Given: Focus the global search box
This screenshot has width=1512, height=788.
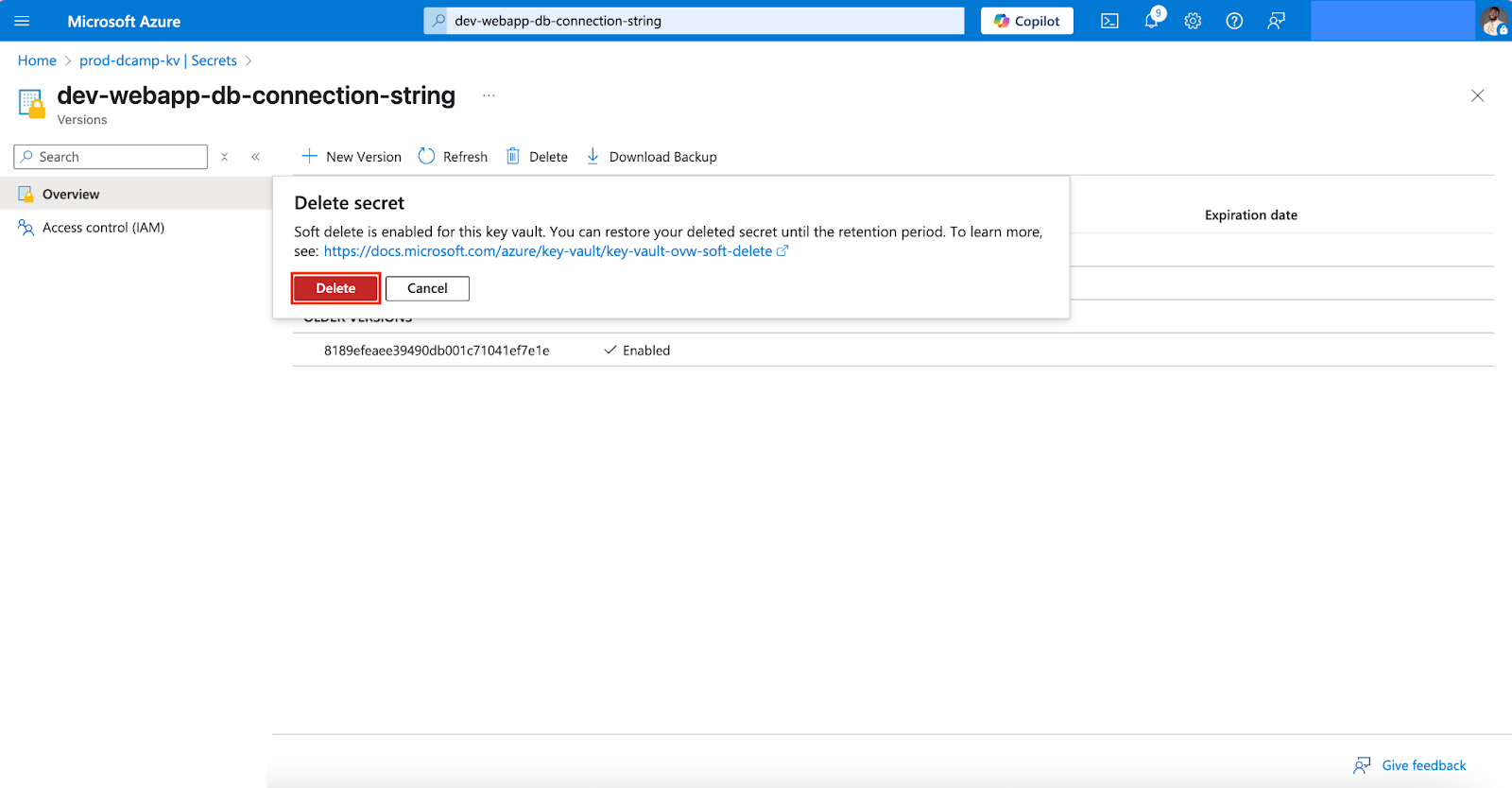Looking at the screenshot, I should tap(695, 21).
